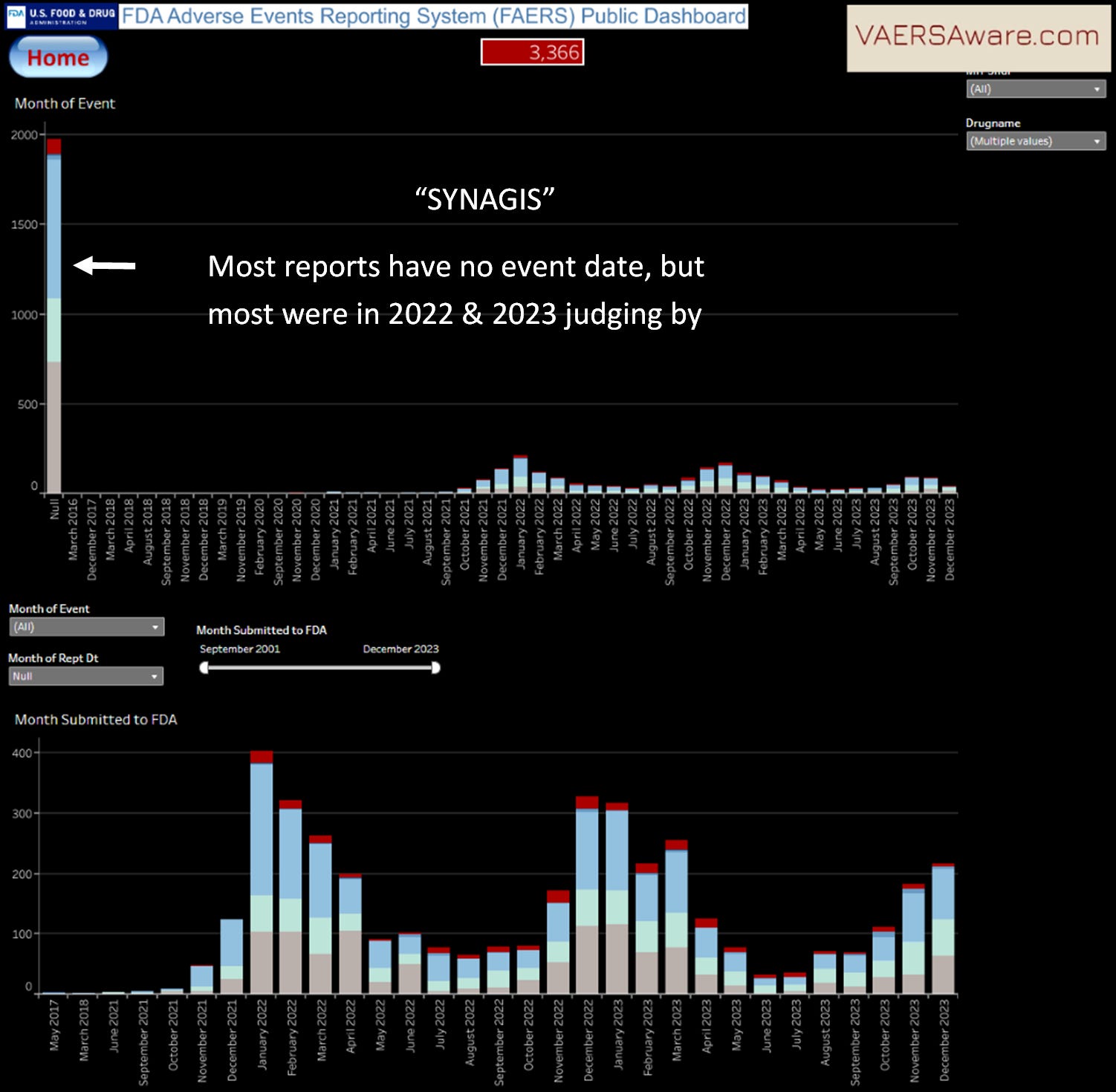Click the March 2022 bar in submitted chart
The height and width of the screenshot is (1092, 1116).
click(320, 914)
